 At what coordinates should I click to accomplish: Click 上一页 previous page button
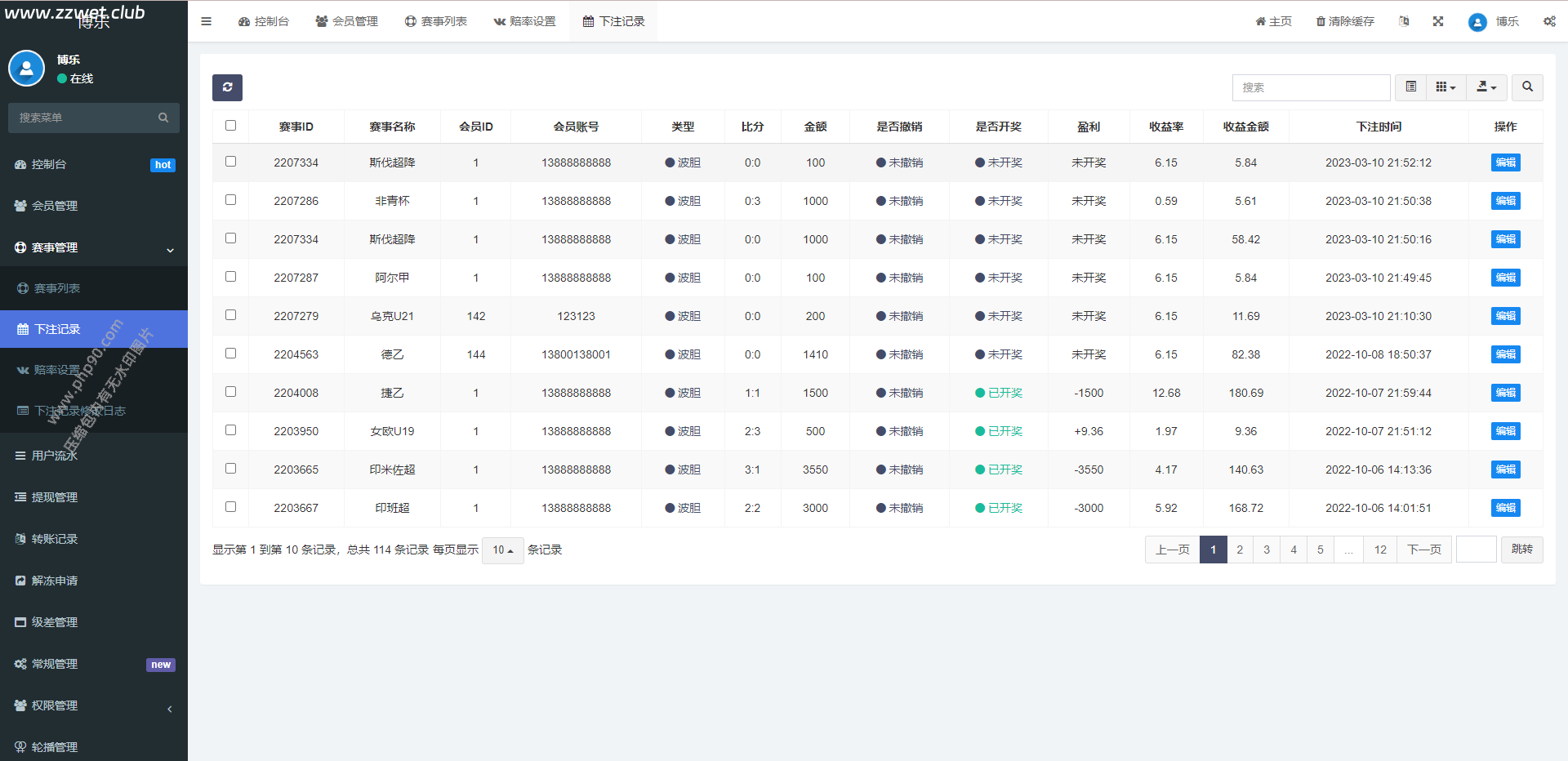[1173, 550]
